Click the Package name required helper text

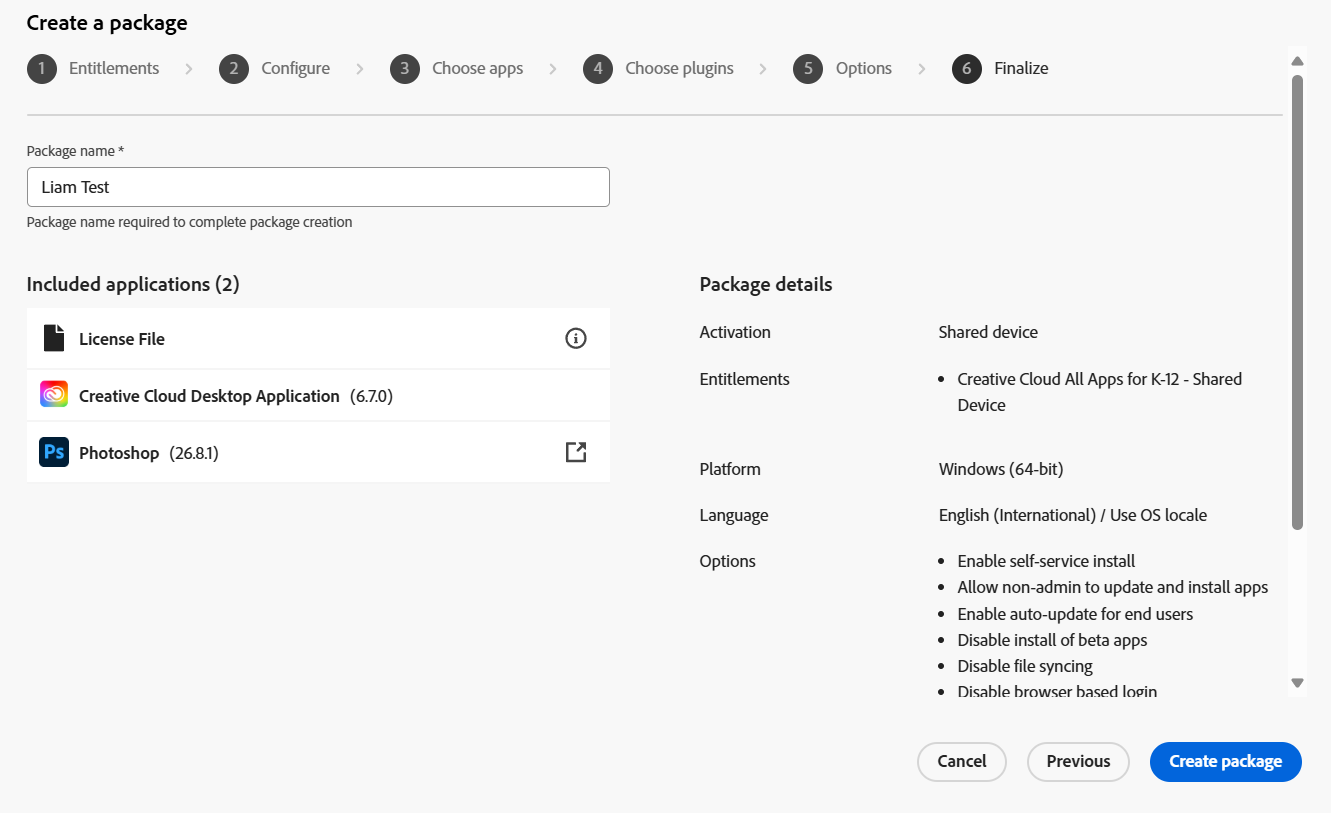(x=190, y=222)
